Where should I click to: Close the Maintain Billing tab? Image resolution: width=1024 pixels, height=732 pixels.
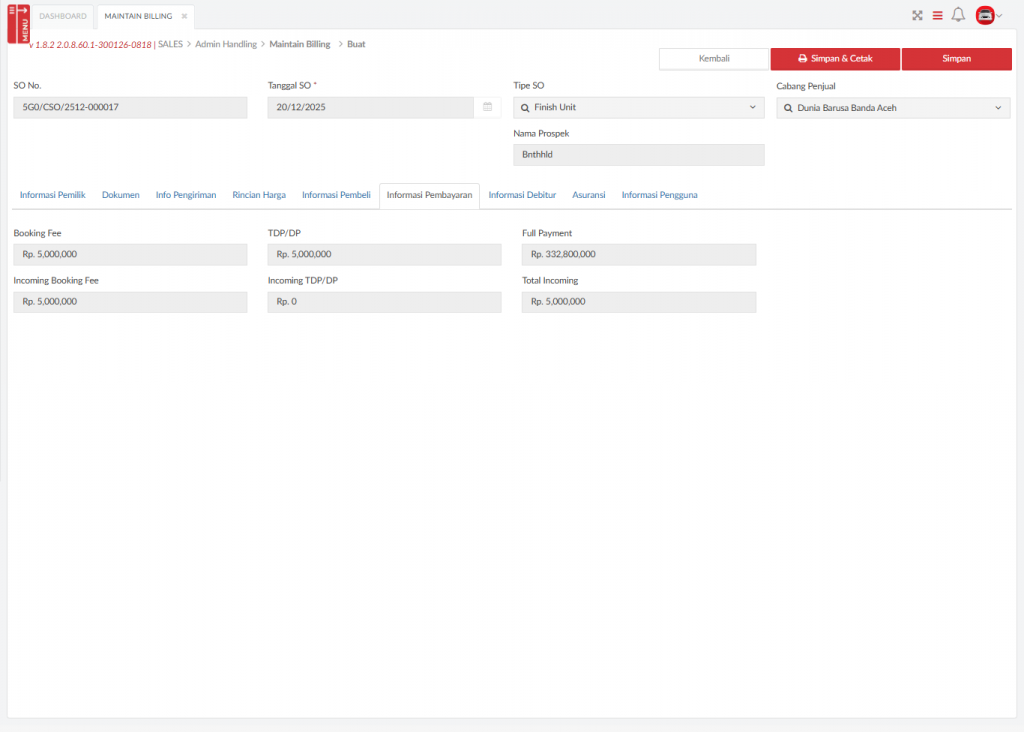184,16
